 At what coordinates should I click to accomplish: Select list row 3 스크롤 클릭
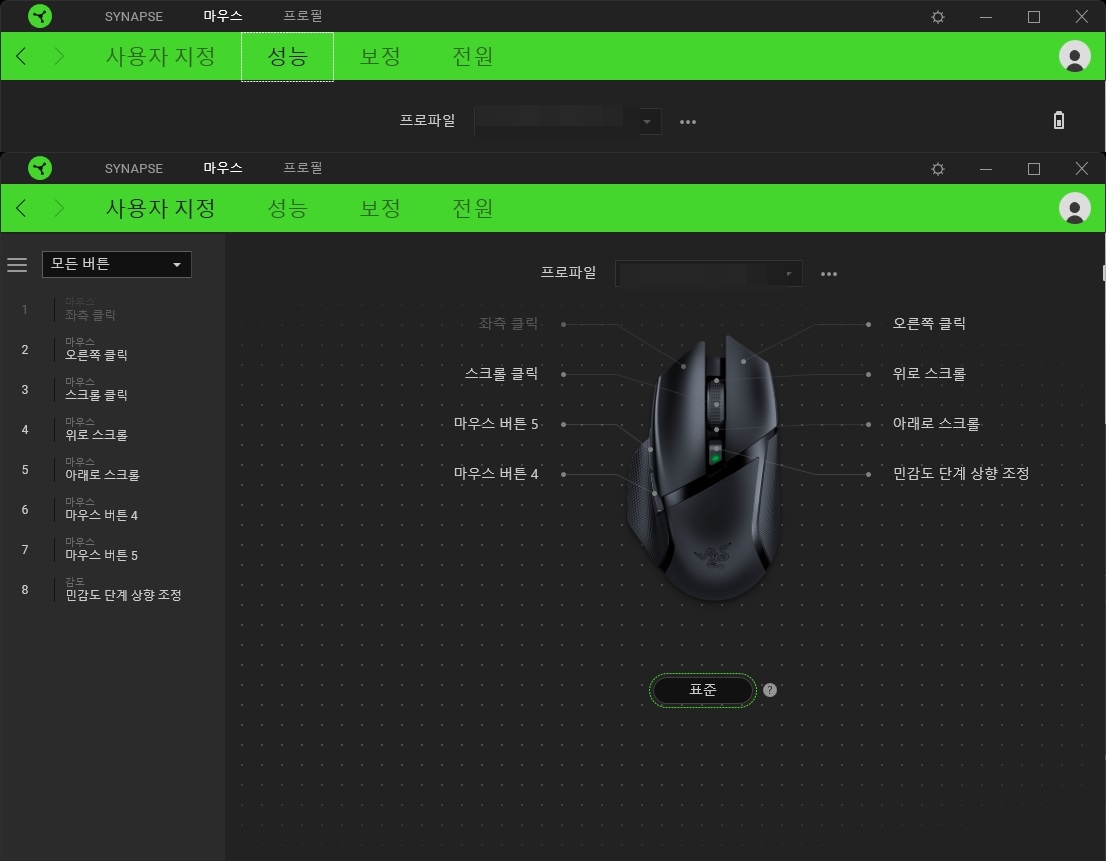(x=113, y=390)
